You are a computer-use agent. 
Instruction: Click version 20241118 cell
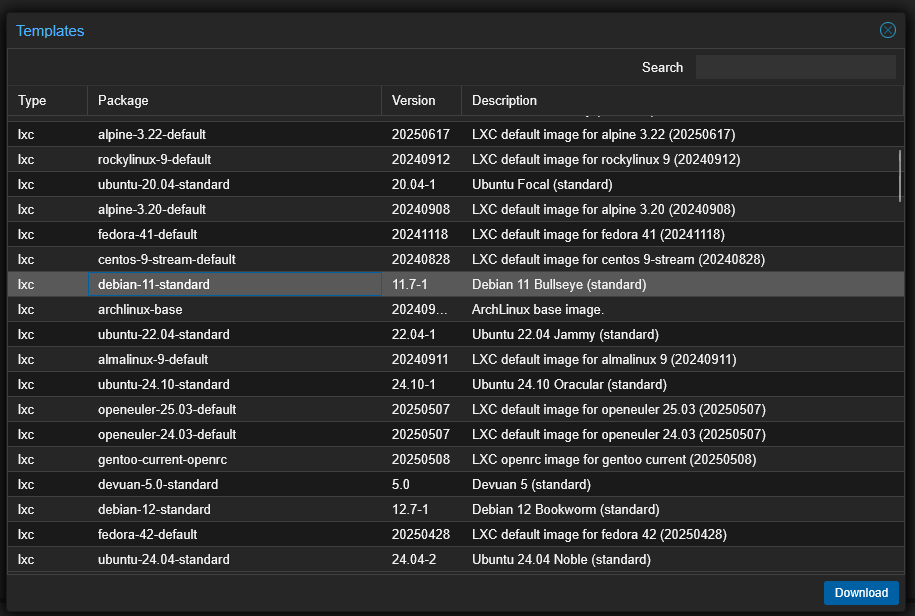[x=420, y=234]
